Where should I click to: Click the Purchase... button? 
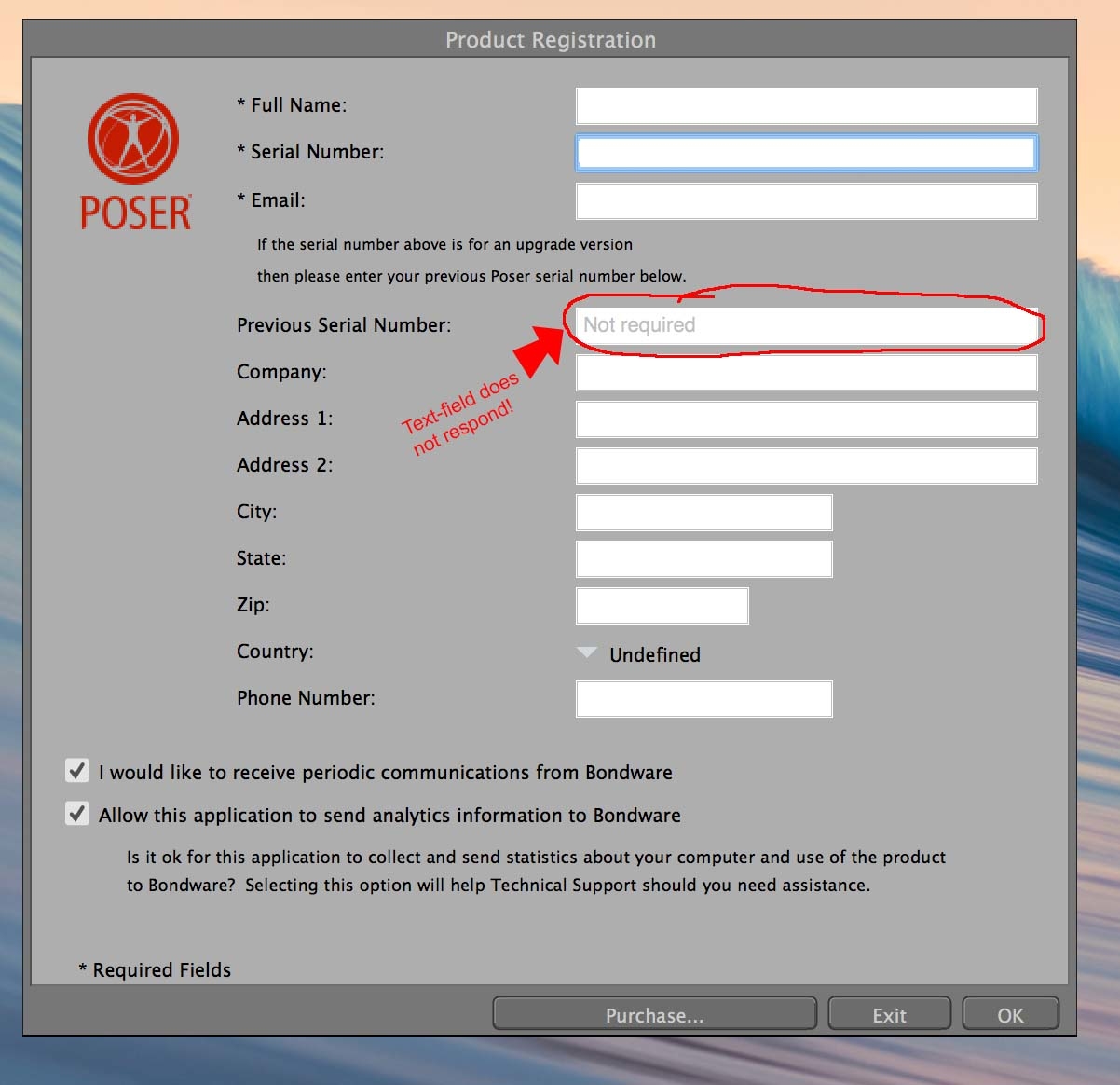point(654,1014)
